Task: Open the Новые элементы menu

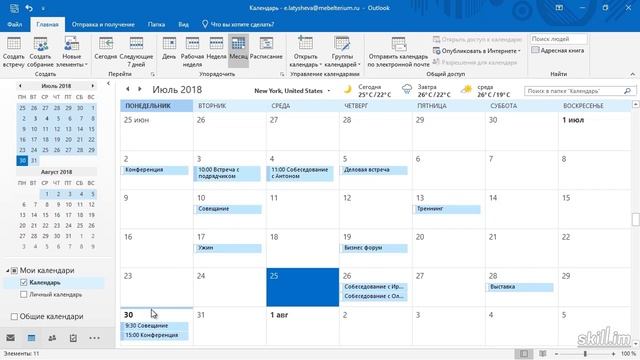Action: point(72,52)
